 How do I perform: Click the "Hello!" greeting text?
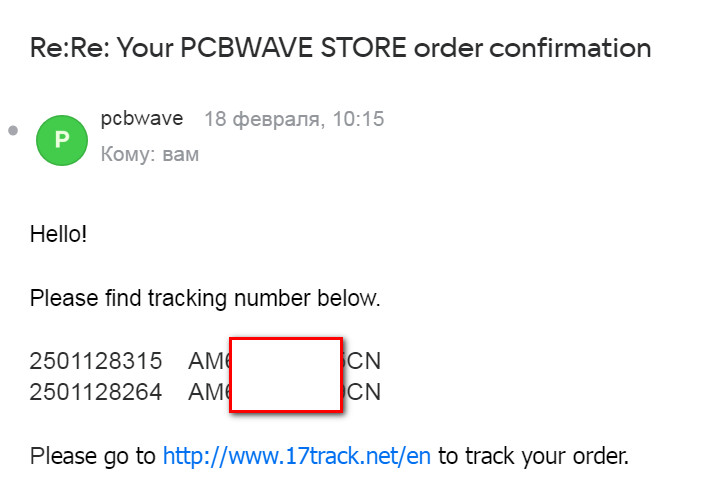point(59,235)
